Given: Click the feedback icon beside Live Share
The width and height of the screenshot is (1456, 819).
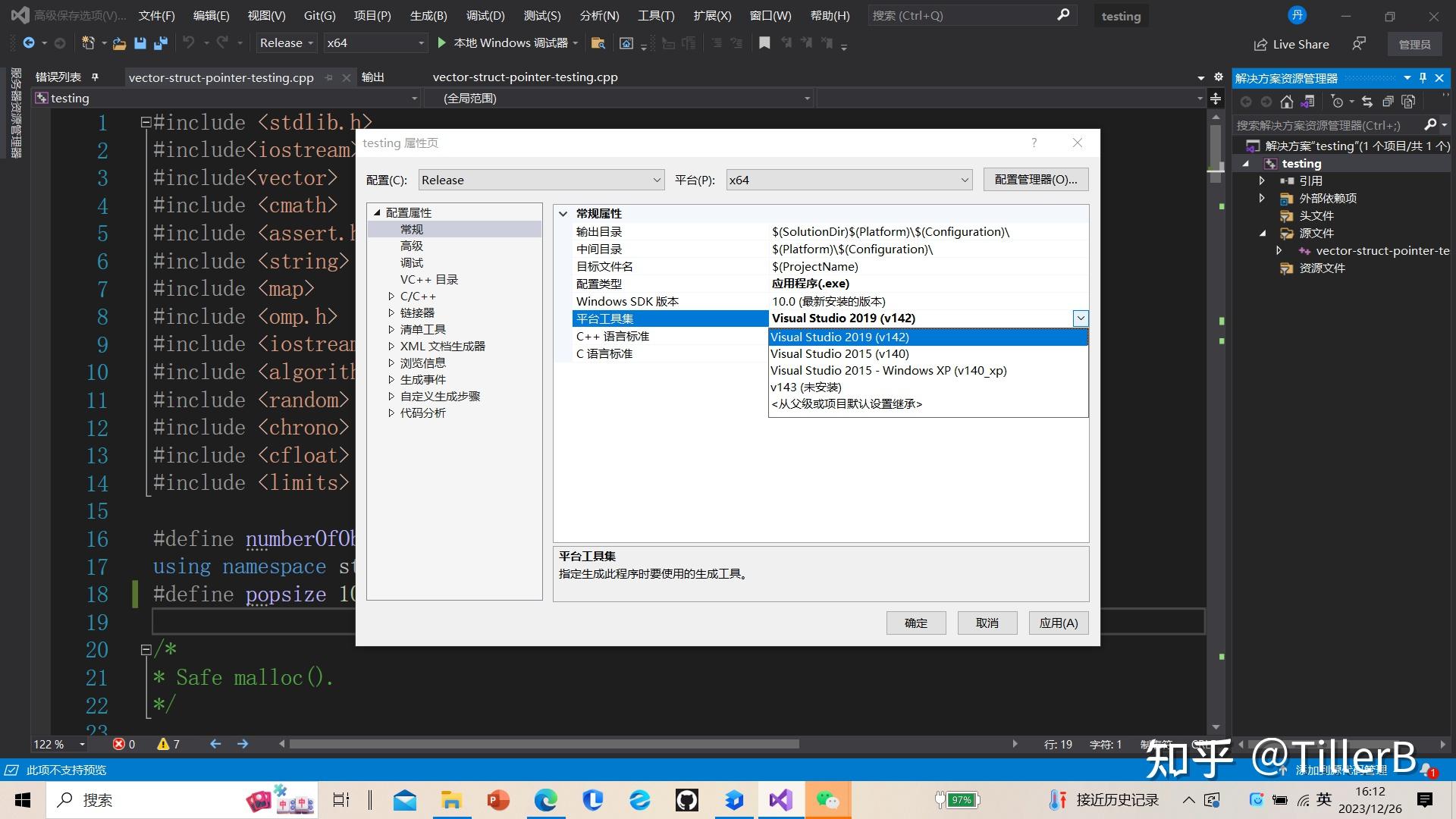Looking at the screenshot, I should tap(1359, 44).
